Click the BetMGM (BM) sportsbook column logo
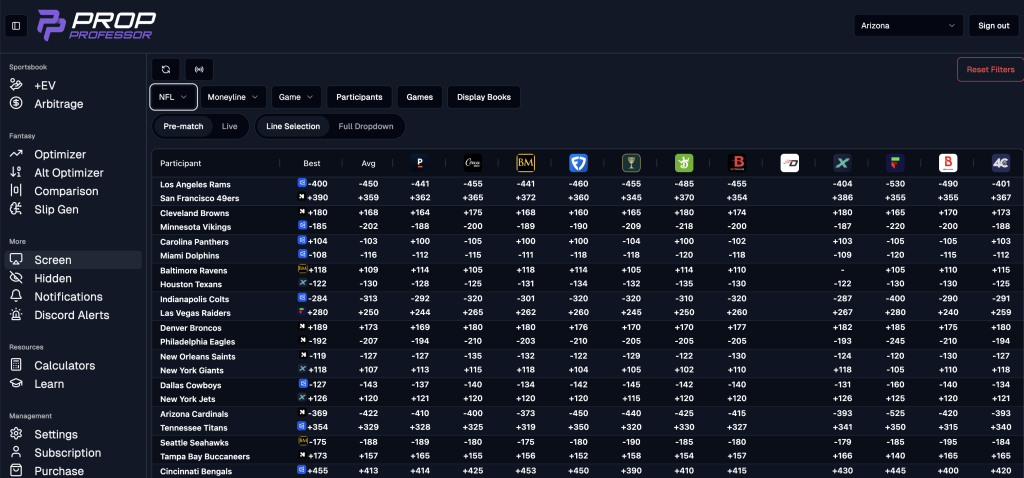 pyautogui.click(x=525, y=163)
